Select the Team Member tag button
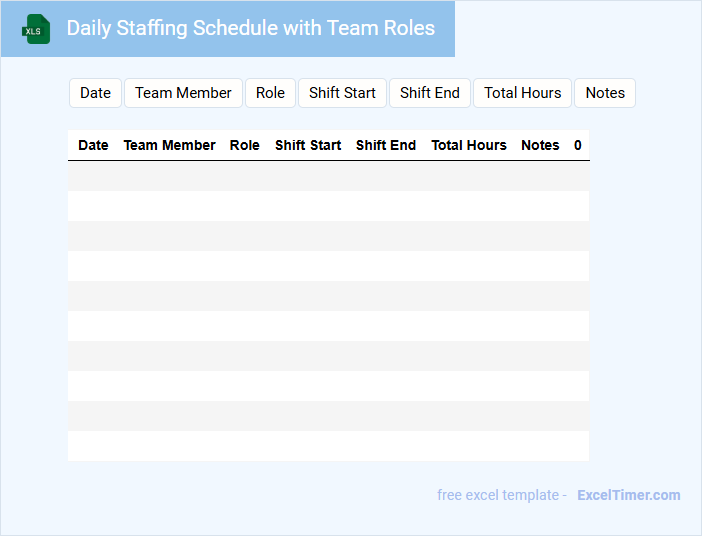Screen dimensions: 702x536 pyautogui.click(x=183, y=93)
